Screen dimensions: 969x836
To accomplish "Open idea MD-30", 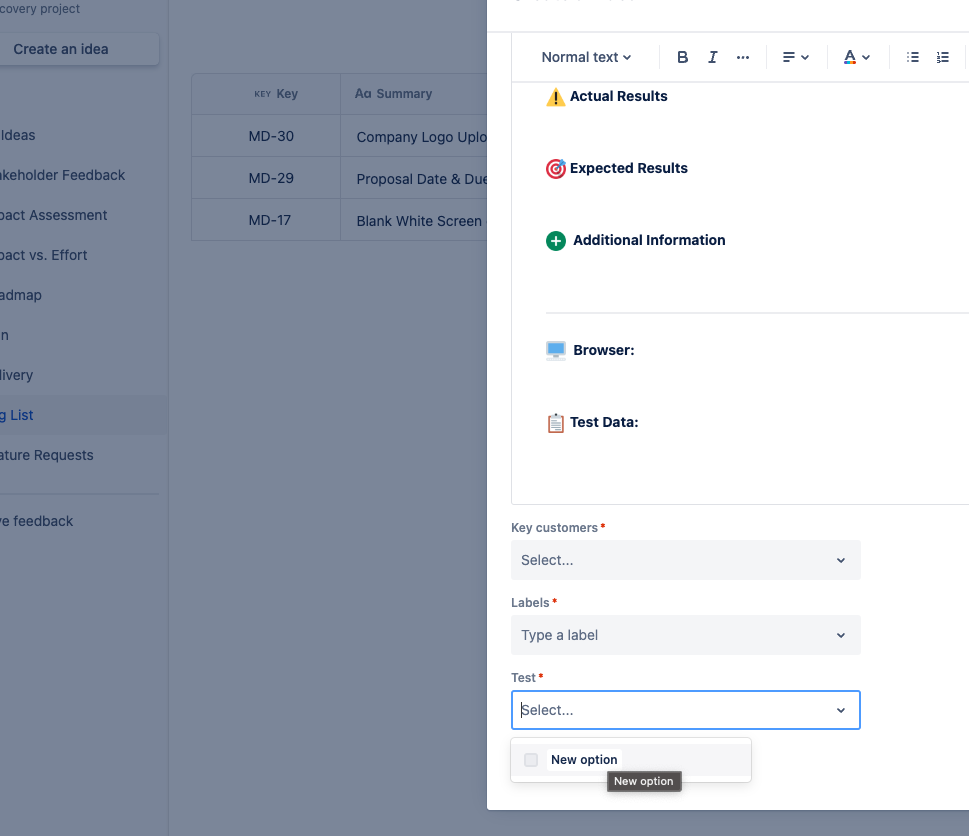I will (271, 136).
